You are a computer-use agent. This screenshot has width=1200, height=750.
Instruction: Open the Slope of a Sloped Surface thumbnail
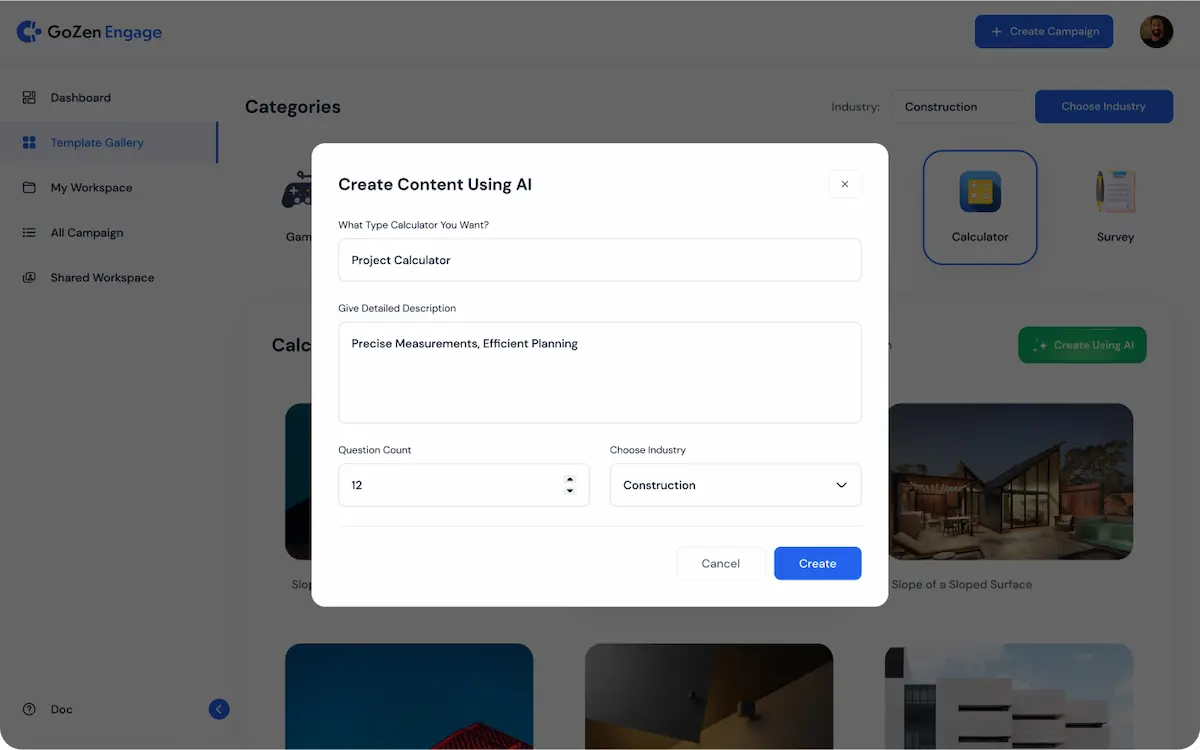coord(1010,481)
